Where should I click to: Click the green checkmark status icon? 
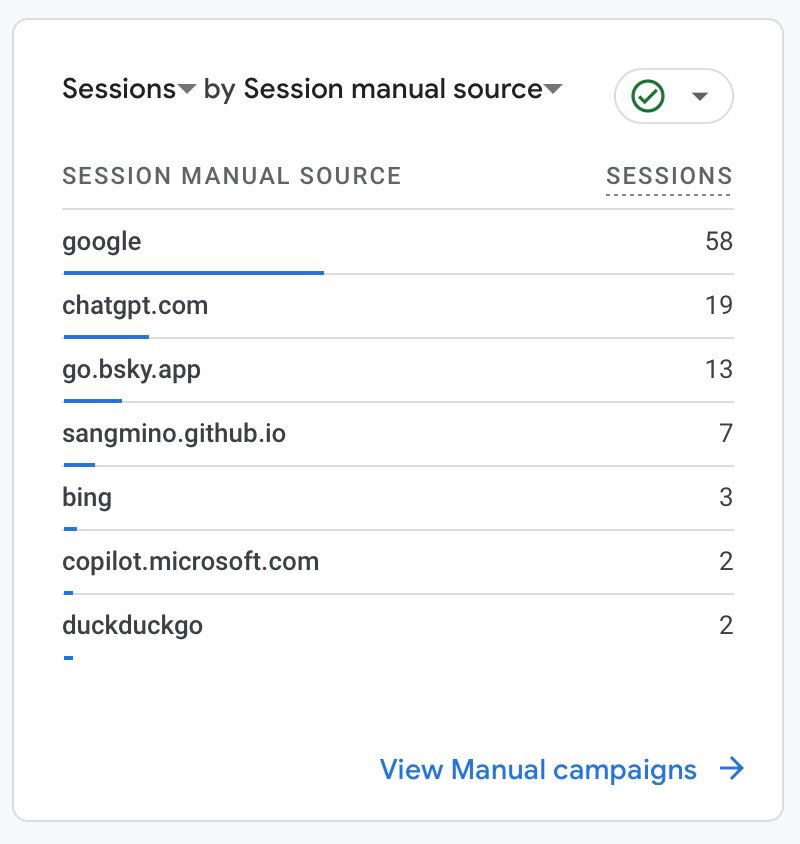649,96
